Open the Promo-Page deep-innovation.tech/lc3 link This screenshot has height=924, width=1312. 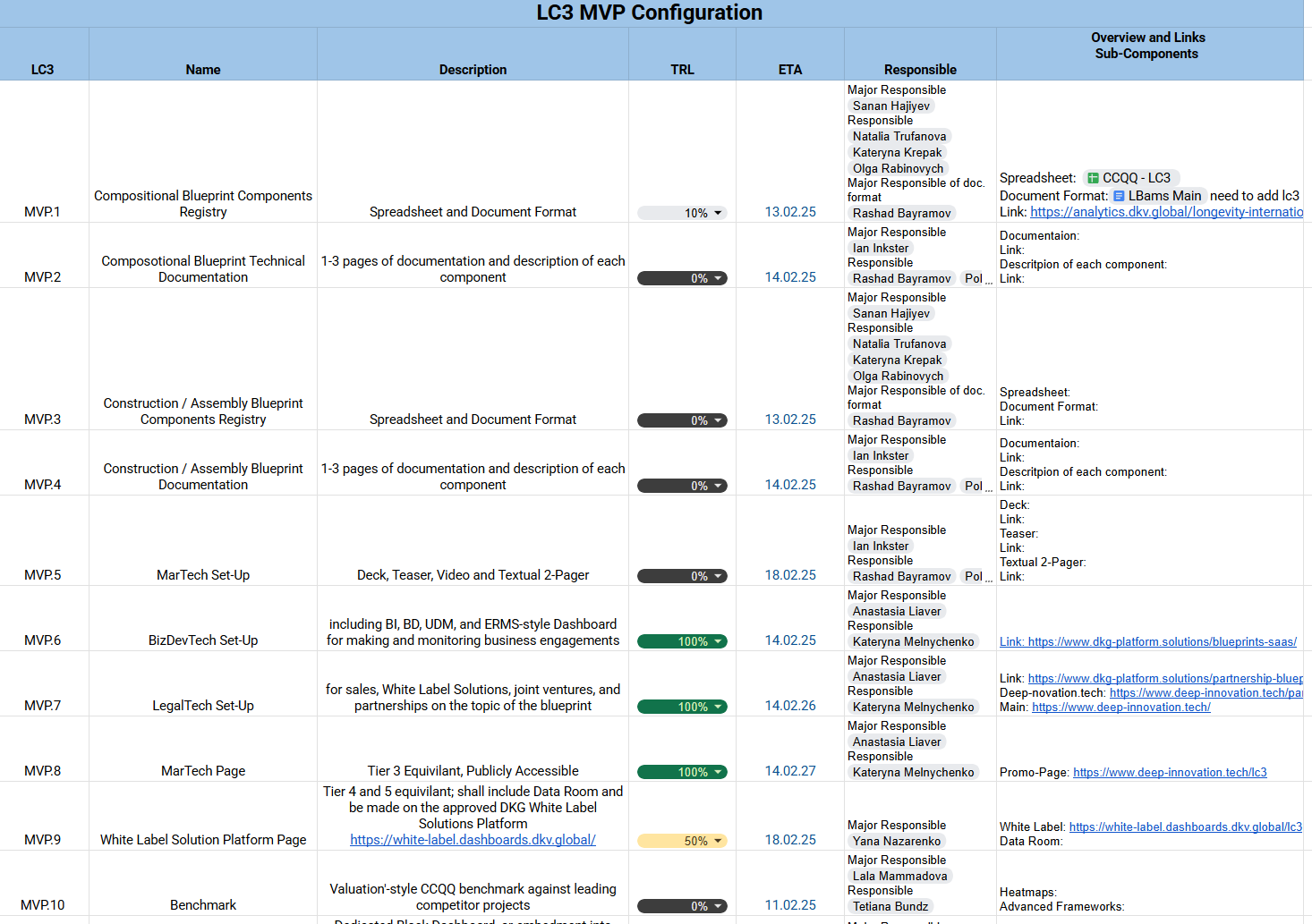click(1169, 772)
